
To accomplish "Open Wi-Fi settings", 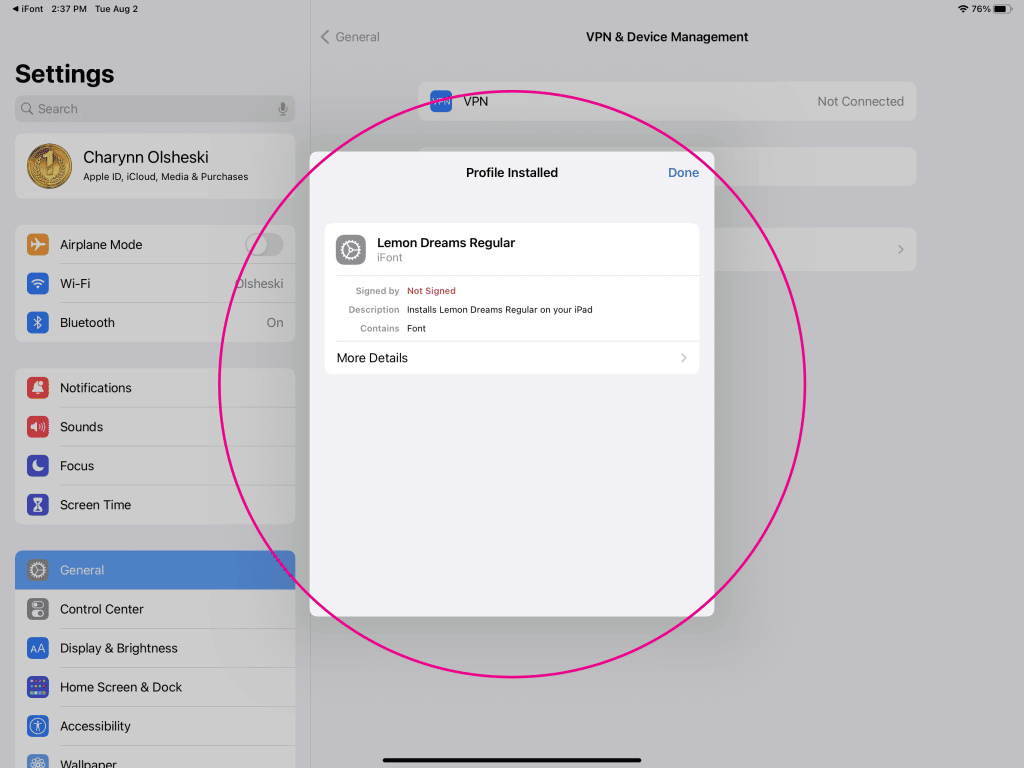I will (155, 283).
